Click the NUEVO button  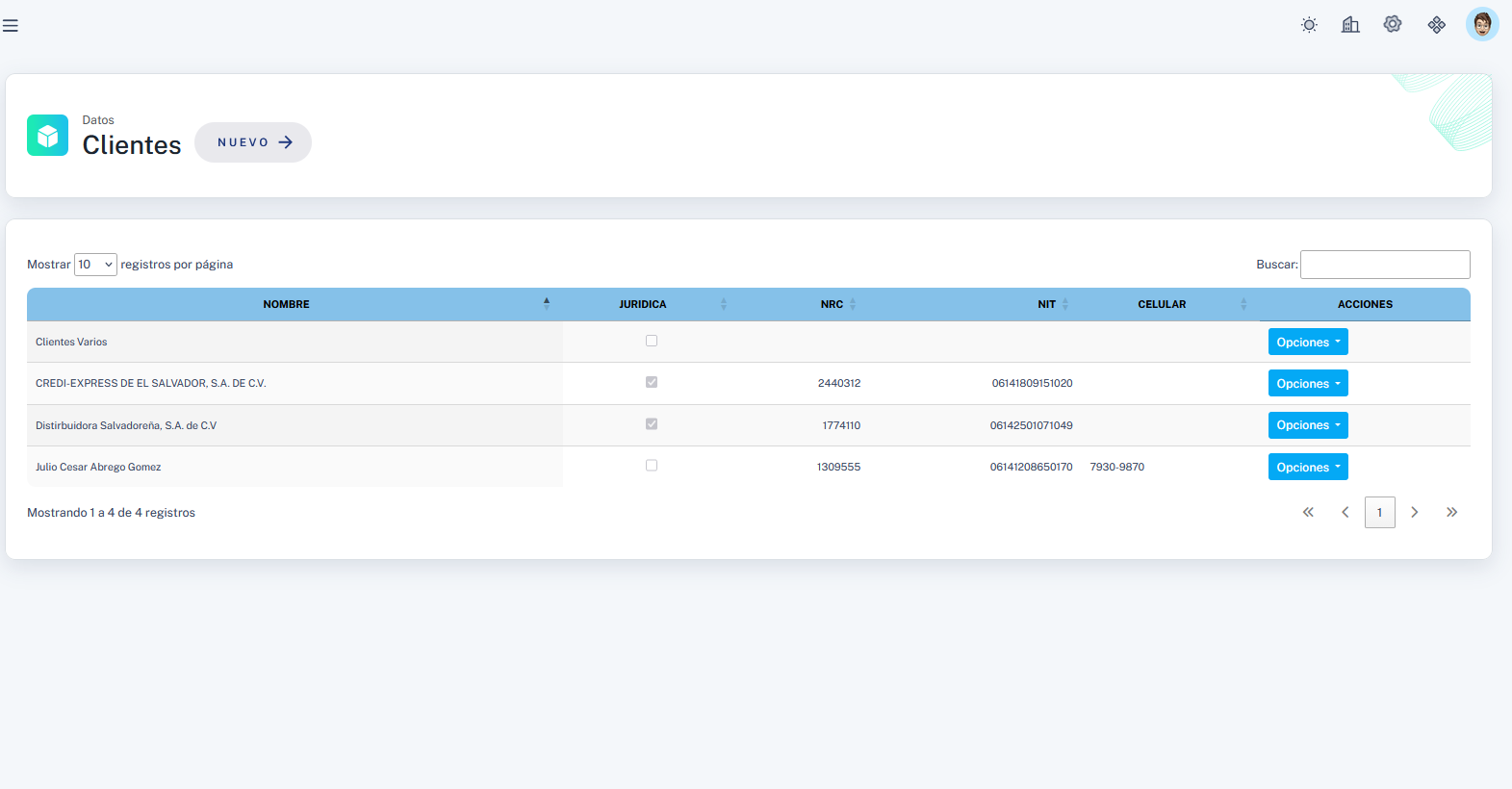pyautogui.click(x=253, y=142)
